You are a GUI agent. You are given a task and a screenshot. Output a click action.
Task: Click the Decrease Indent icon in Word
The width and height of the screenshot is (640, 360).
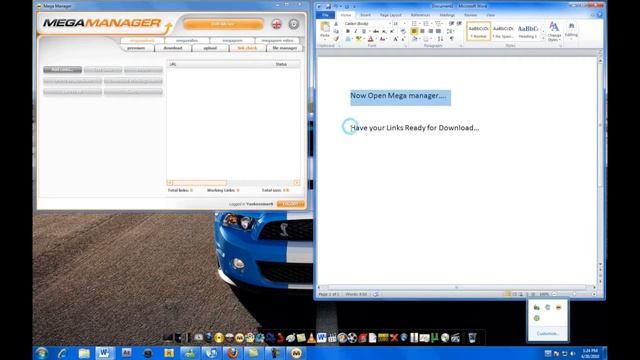(x=451, y=24)
